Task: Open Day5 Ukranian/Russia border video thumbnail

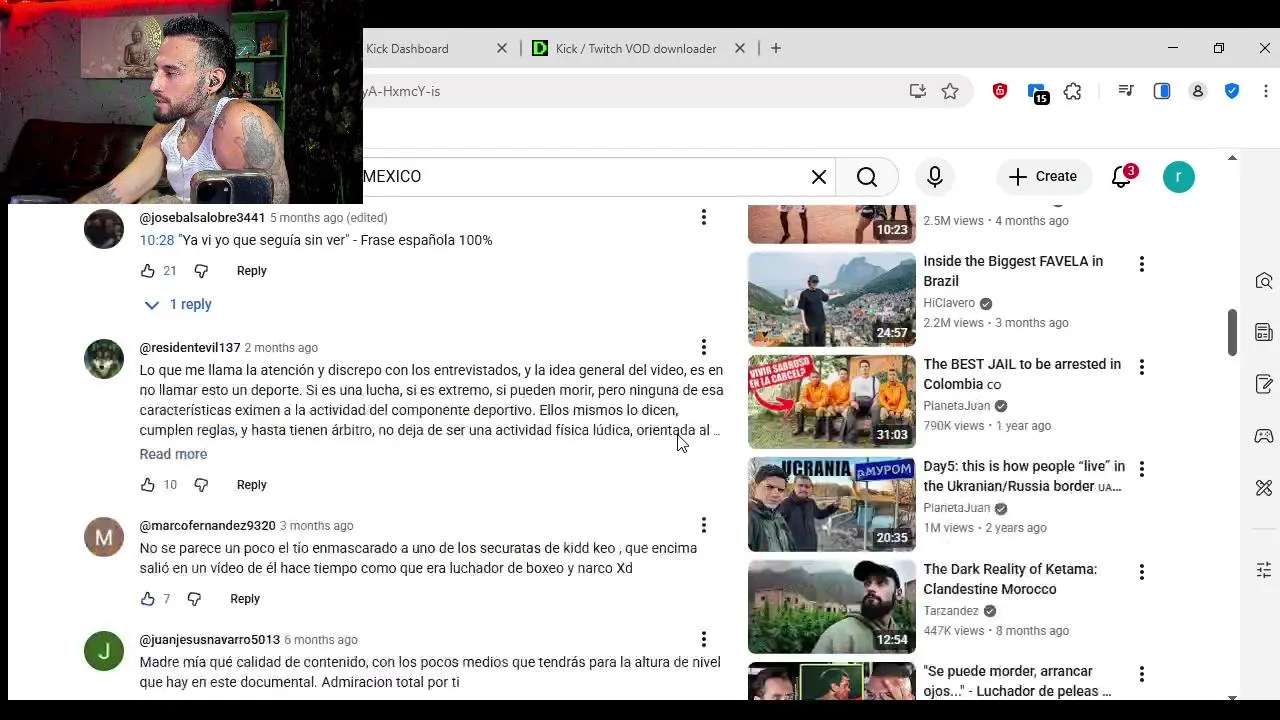Action: 832,505
